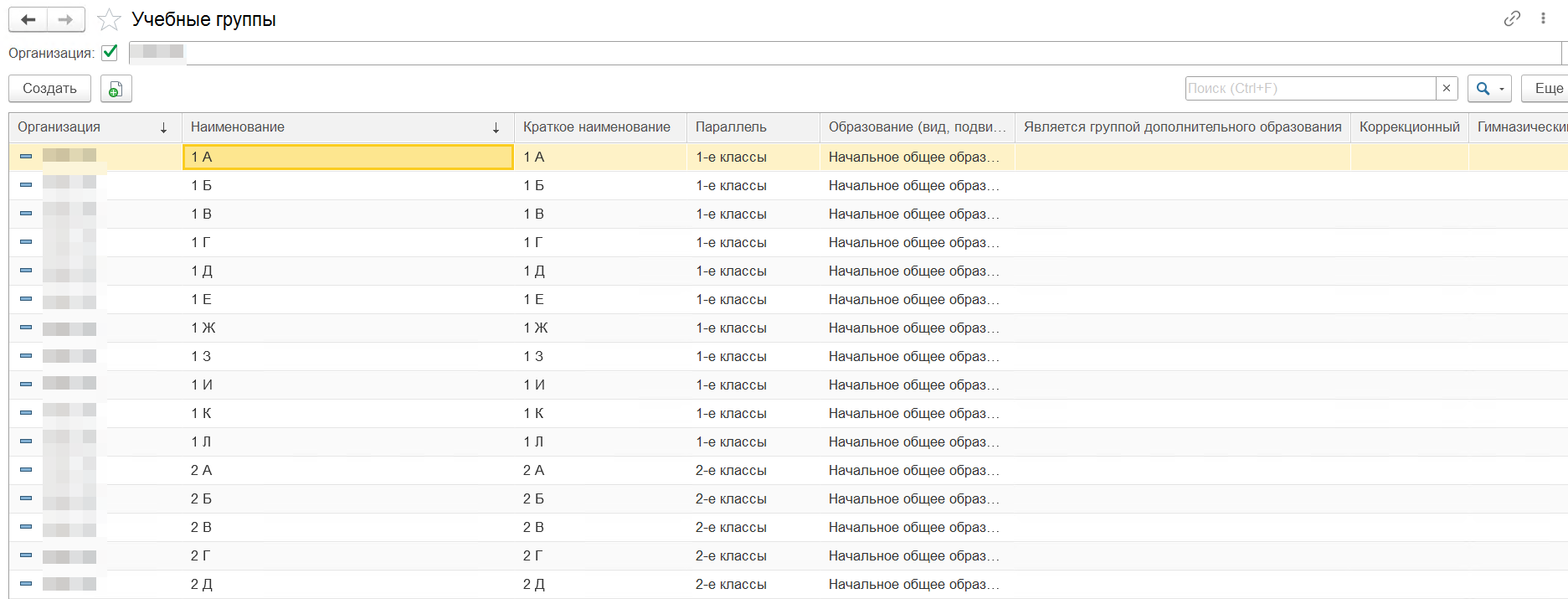Create new item by copying icon
Viewport: 1568px width, 599px height.
pos(116,89)
